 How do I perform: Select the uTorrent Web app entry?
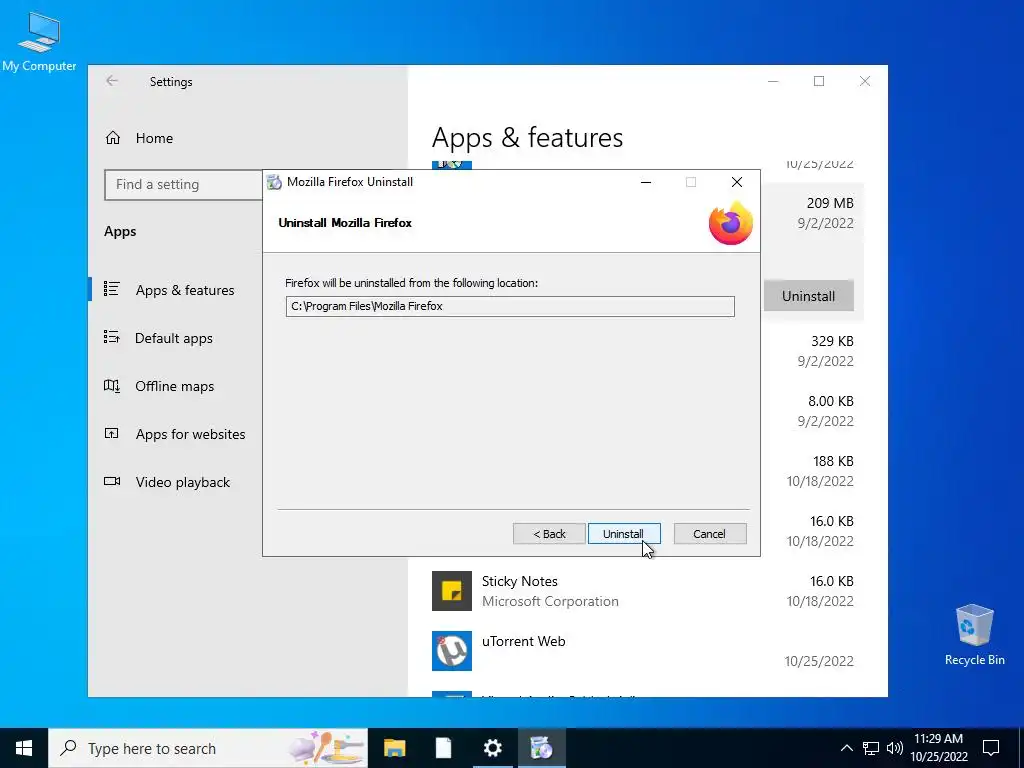(x=643, y=651)
